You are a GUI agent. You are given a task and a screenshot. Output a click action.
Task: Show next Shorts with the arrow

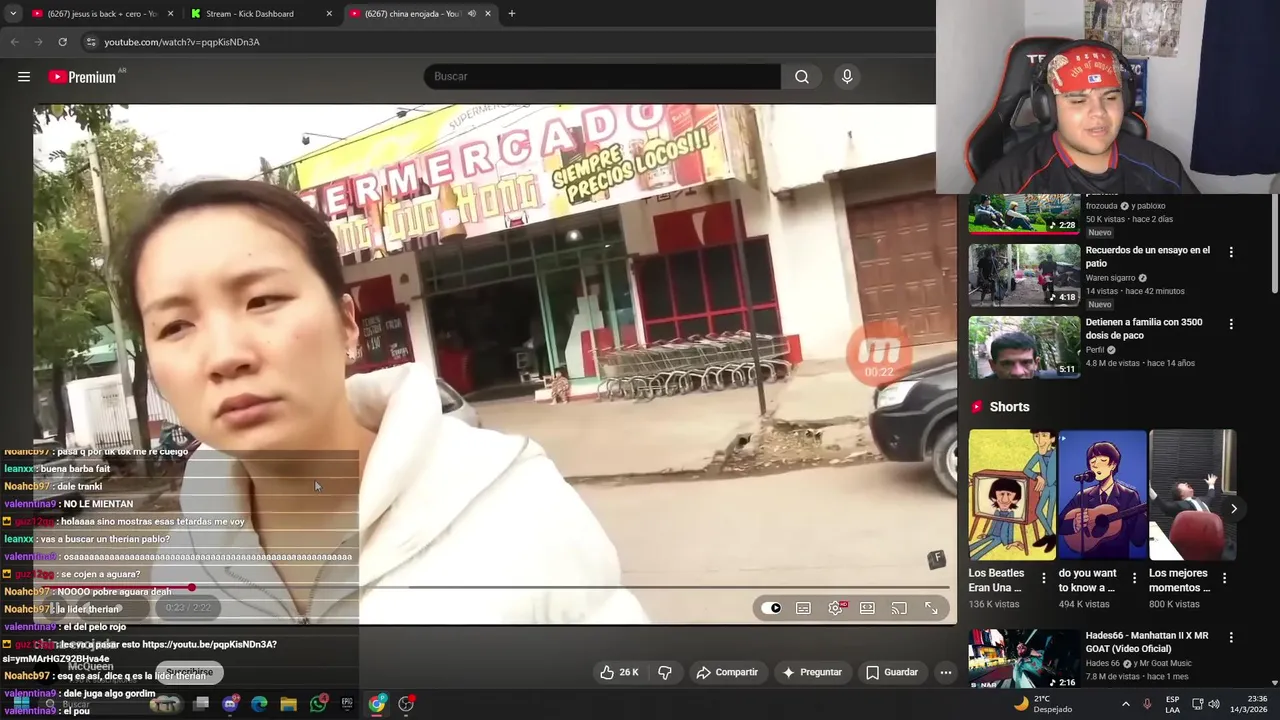pyautogui.click(x=1234, y=508)
